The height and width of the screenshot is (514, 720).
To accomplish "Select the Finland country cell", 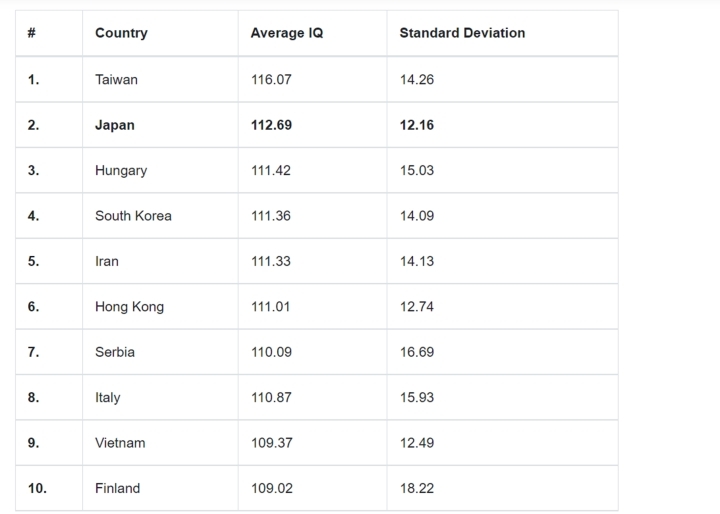I will pos(117,488).
